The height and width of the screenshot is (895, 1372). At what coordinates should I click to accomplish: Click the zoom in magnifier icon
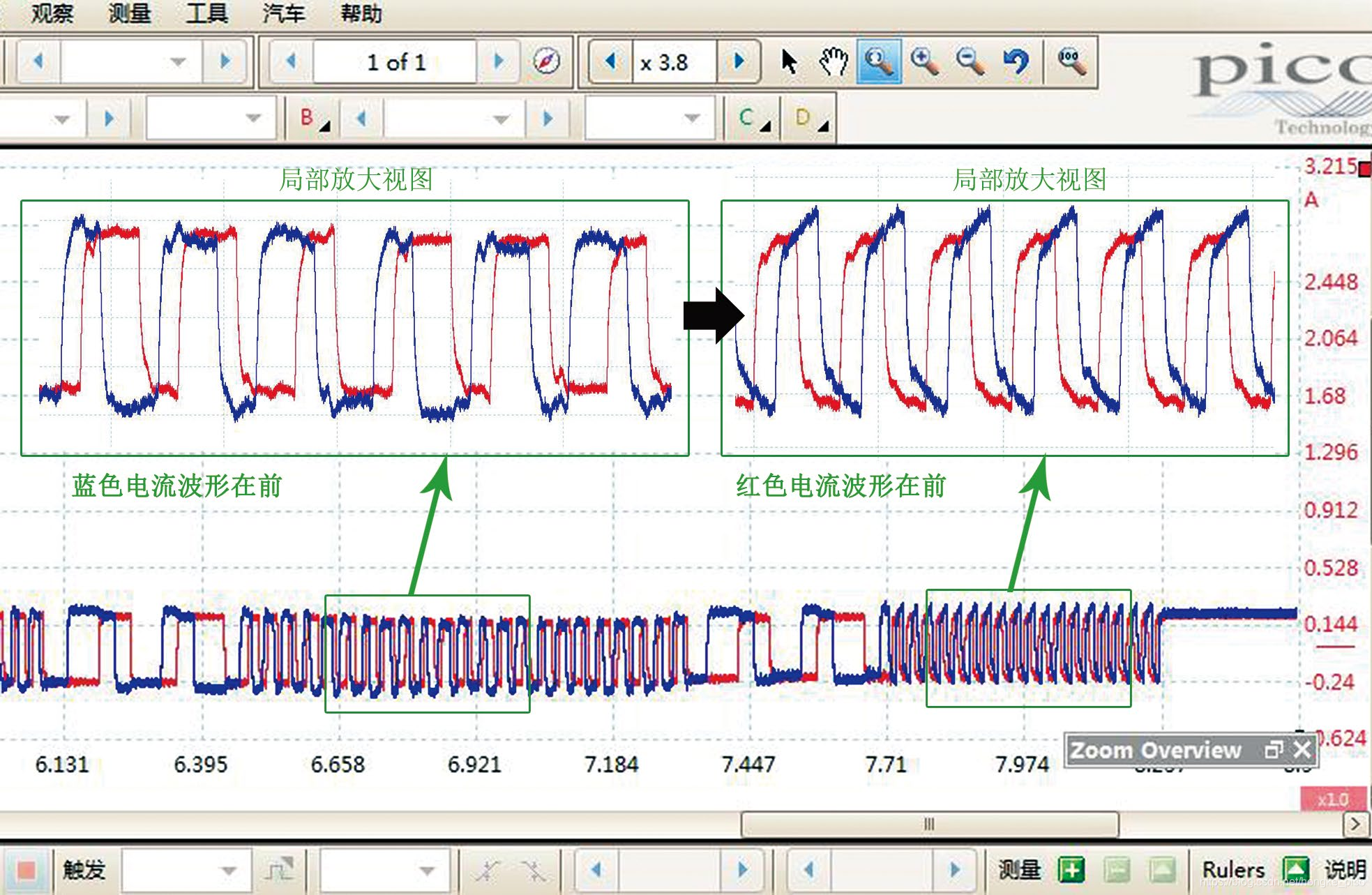[x=924, y=62]
